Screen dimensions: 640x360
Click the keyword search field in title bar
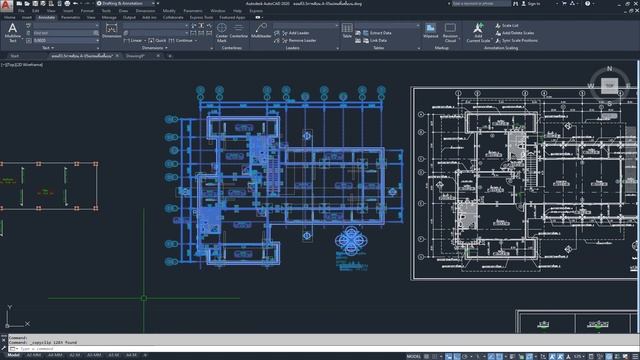tap(481, 4)
